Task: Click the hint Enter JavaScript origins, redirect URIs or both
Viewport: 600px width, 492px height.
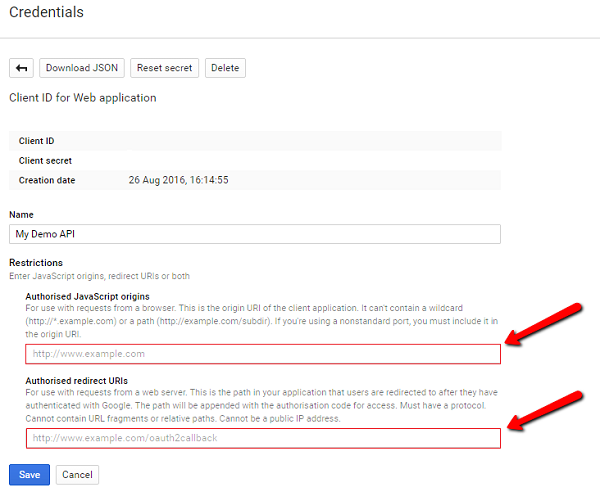Action: [x=99, y=276]
